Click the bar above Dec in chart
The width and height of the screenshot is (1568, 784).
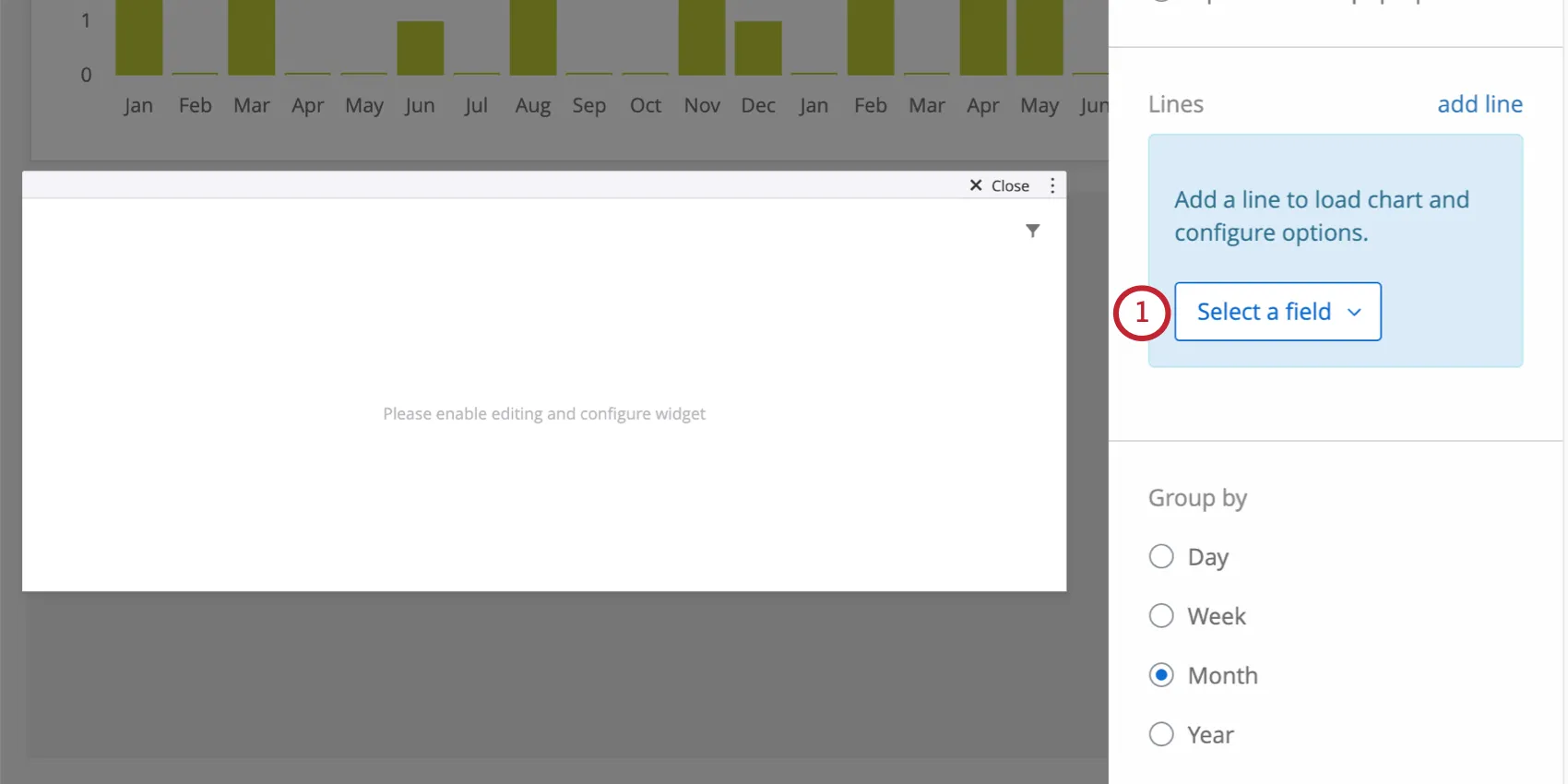pyautogui.click(x=758, y=48)
